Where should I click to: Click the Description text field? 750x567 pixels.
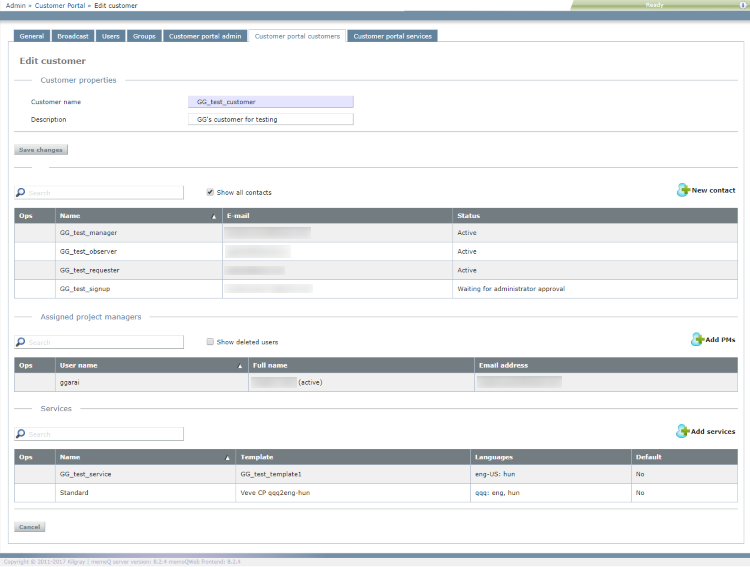pos(270,119)
